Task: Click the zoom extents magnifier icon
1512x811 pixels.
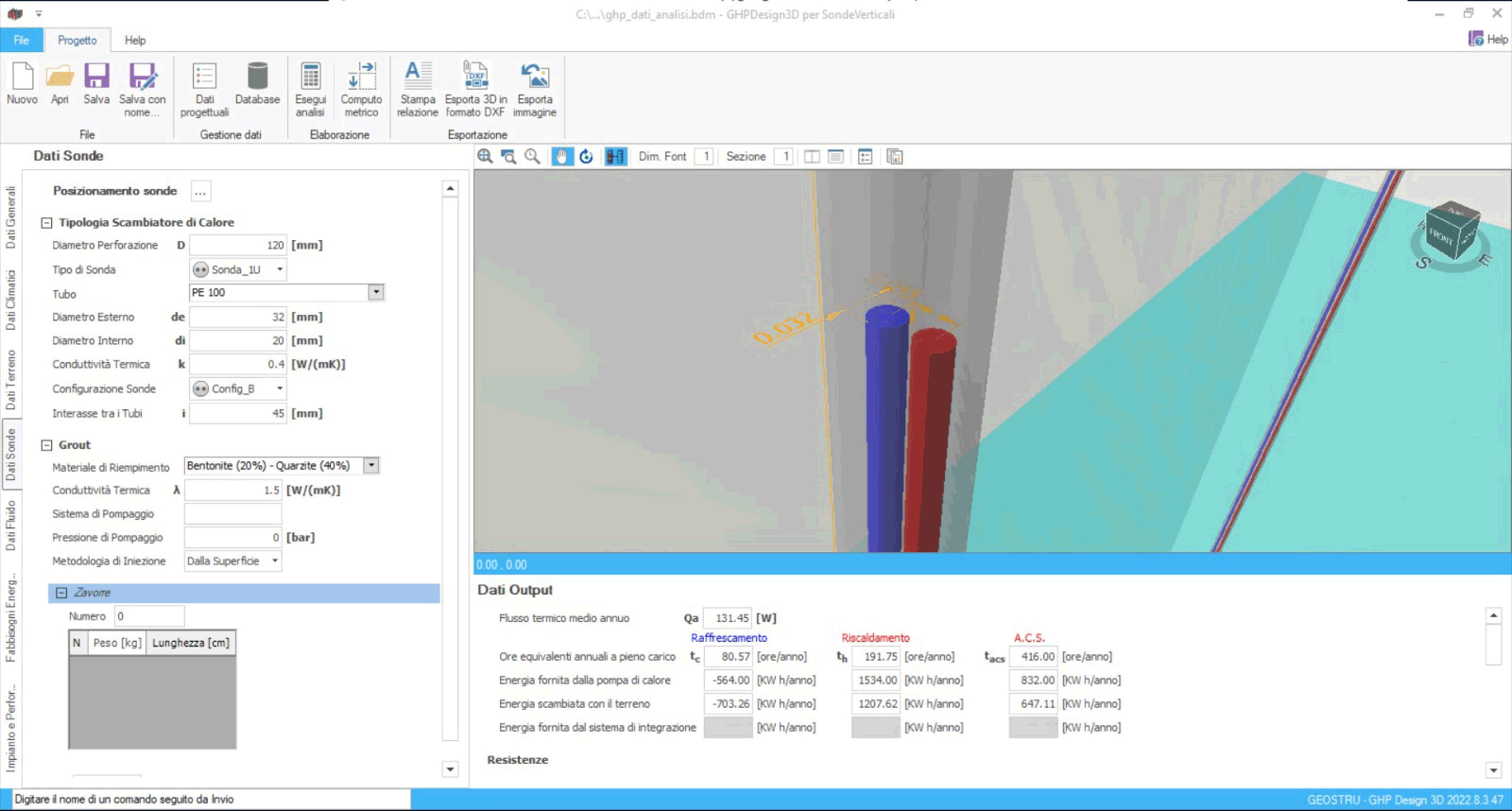Action: click(485, 157)
